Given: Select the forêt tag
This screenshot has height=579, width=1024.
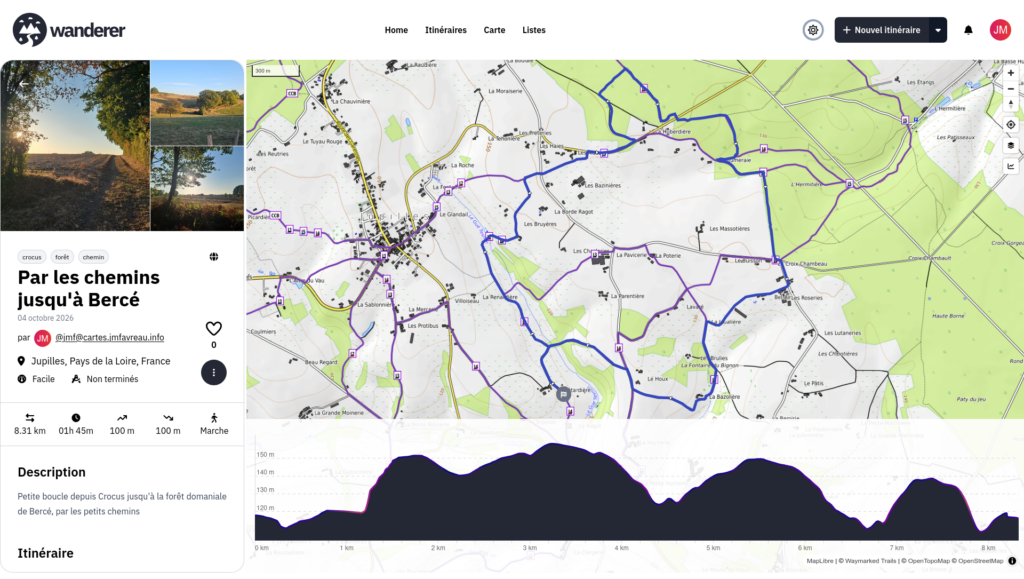Looking at the screenshot, I should (x=62, y=257).
